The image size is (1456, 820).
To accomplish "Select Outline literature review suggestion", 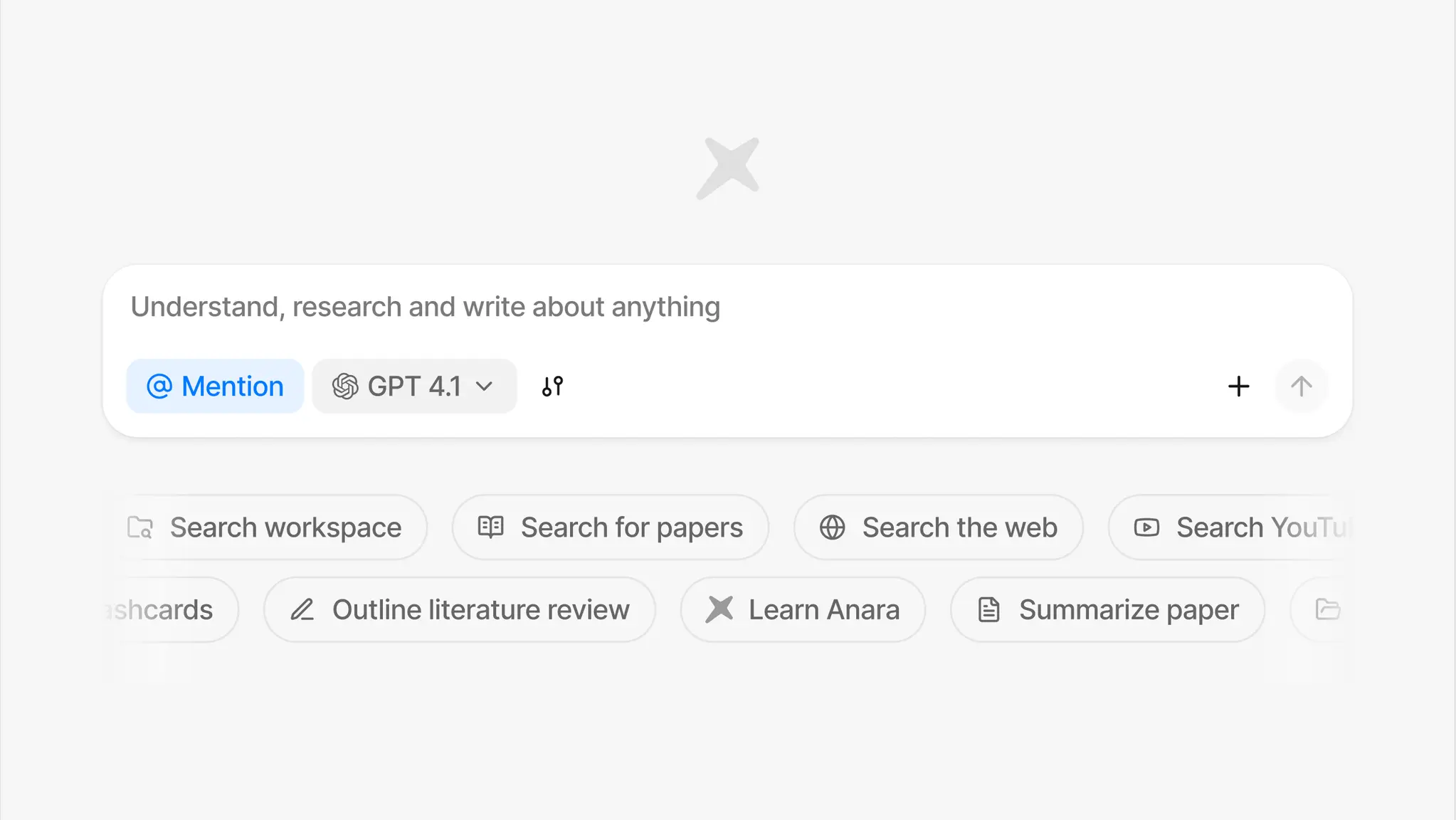I will (x=460, y=610).
